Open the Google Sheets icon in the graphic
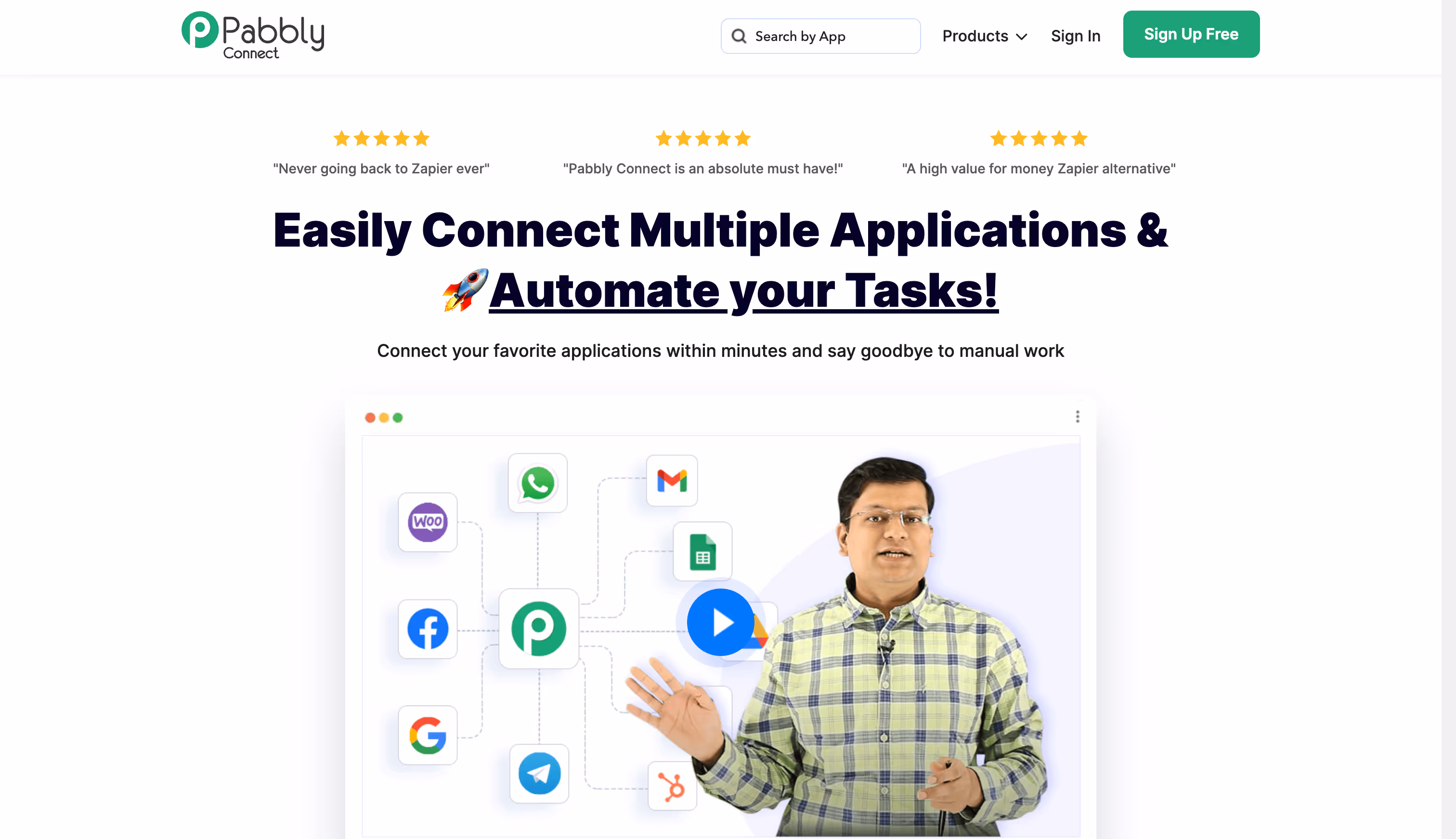Image resolution: width=1456 pixels, height=839 pixels. (x=702, y=551)
